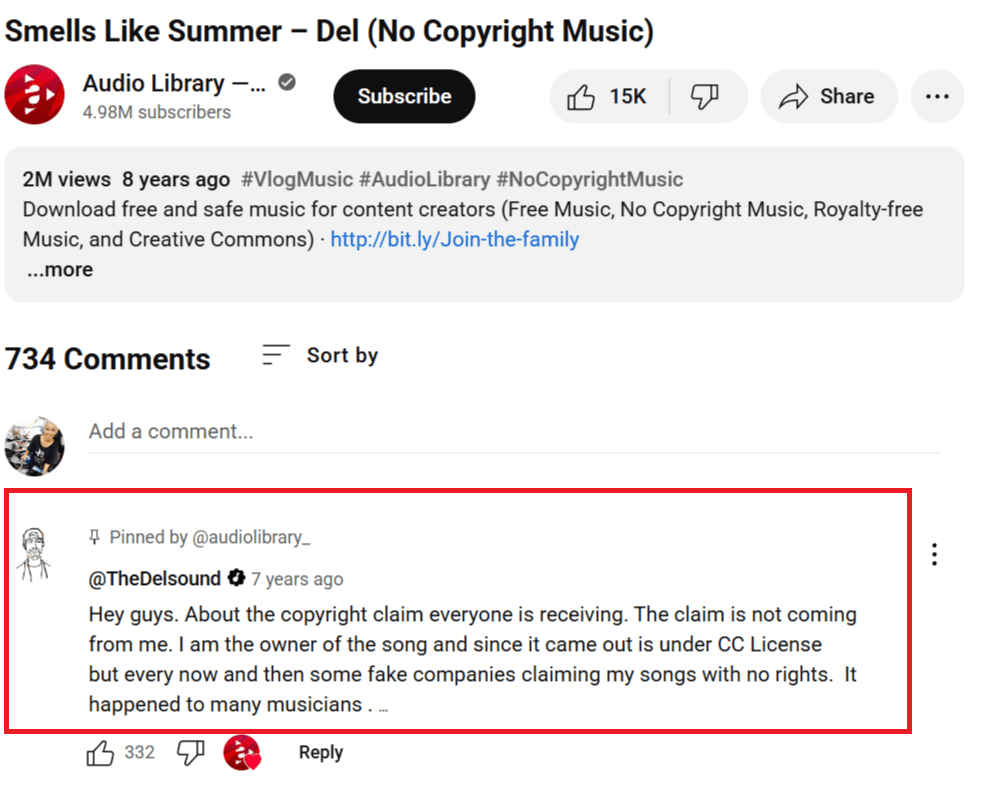Dislike the pinned comment
The width and height of the screenshot is (981, 787).
click(x=190, y=753)
